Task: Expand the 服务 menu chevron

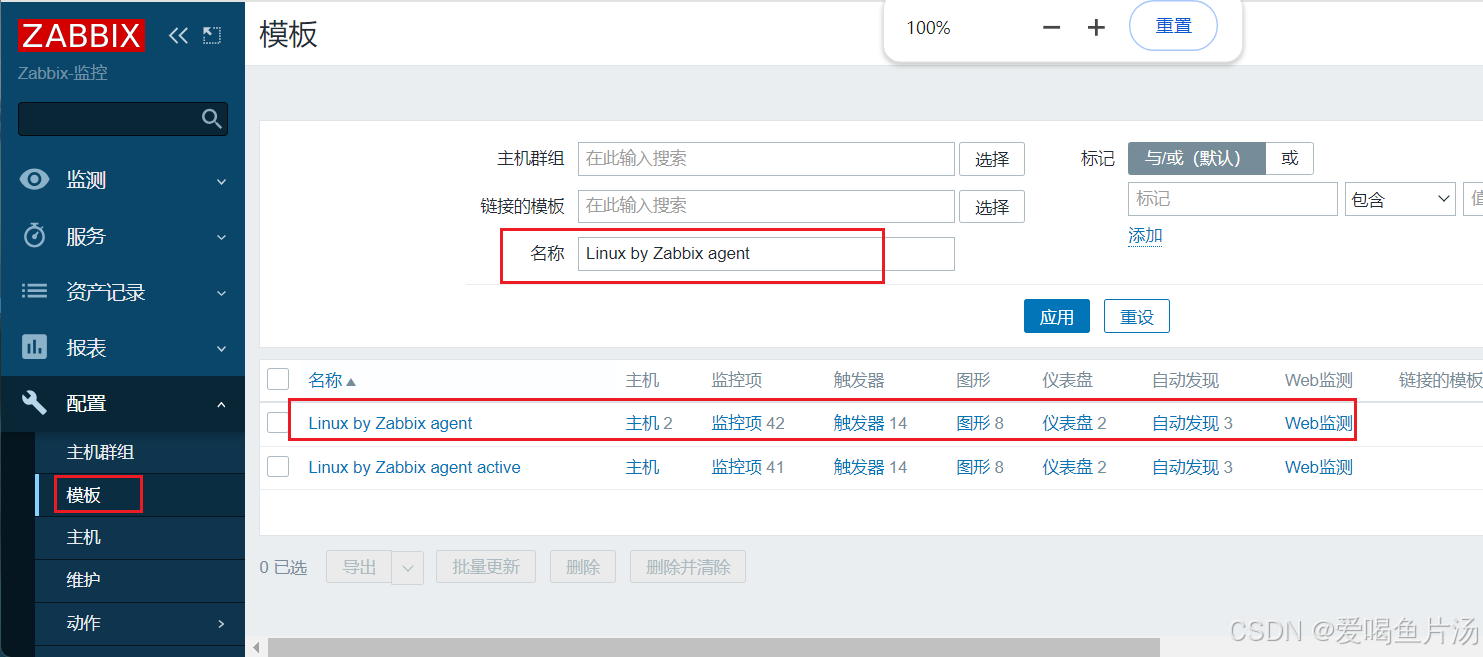Action: click(x=221, y=238)
